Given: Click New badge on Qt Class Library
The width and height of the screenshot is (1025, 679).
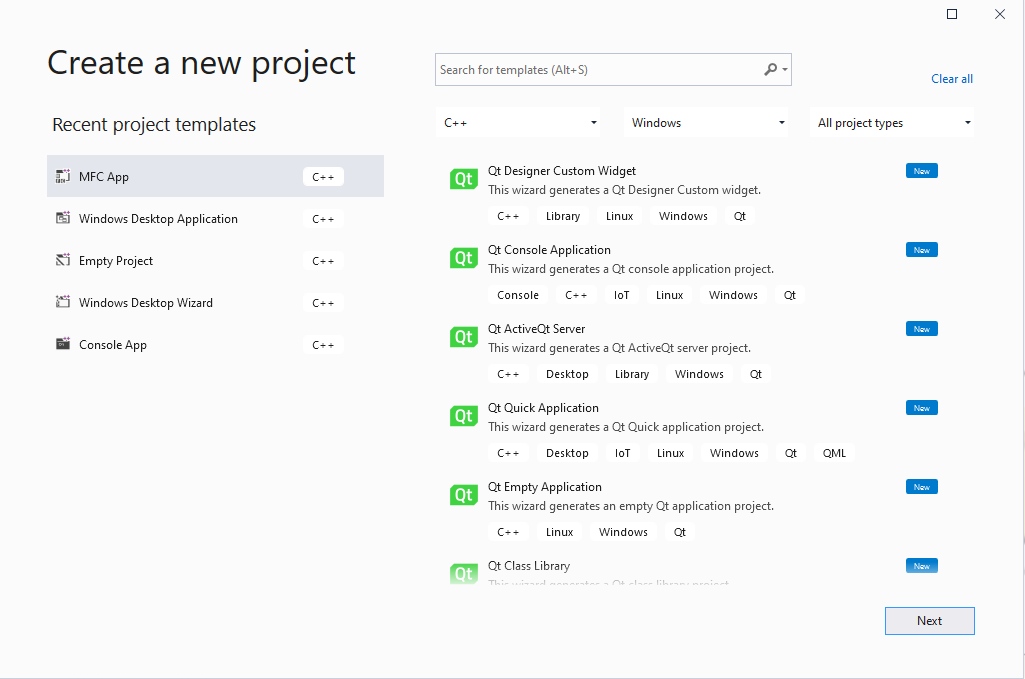Looking at the screenshot, I should pyautogui.click(x=922, y=566).
